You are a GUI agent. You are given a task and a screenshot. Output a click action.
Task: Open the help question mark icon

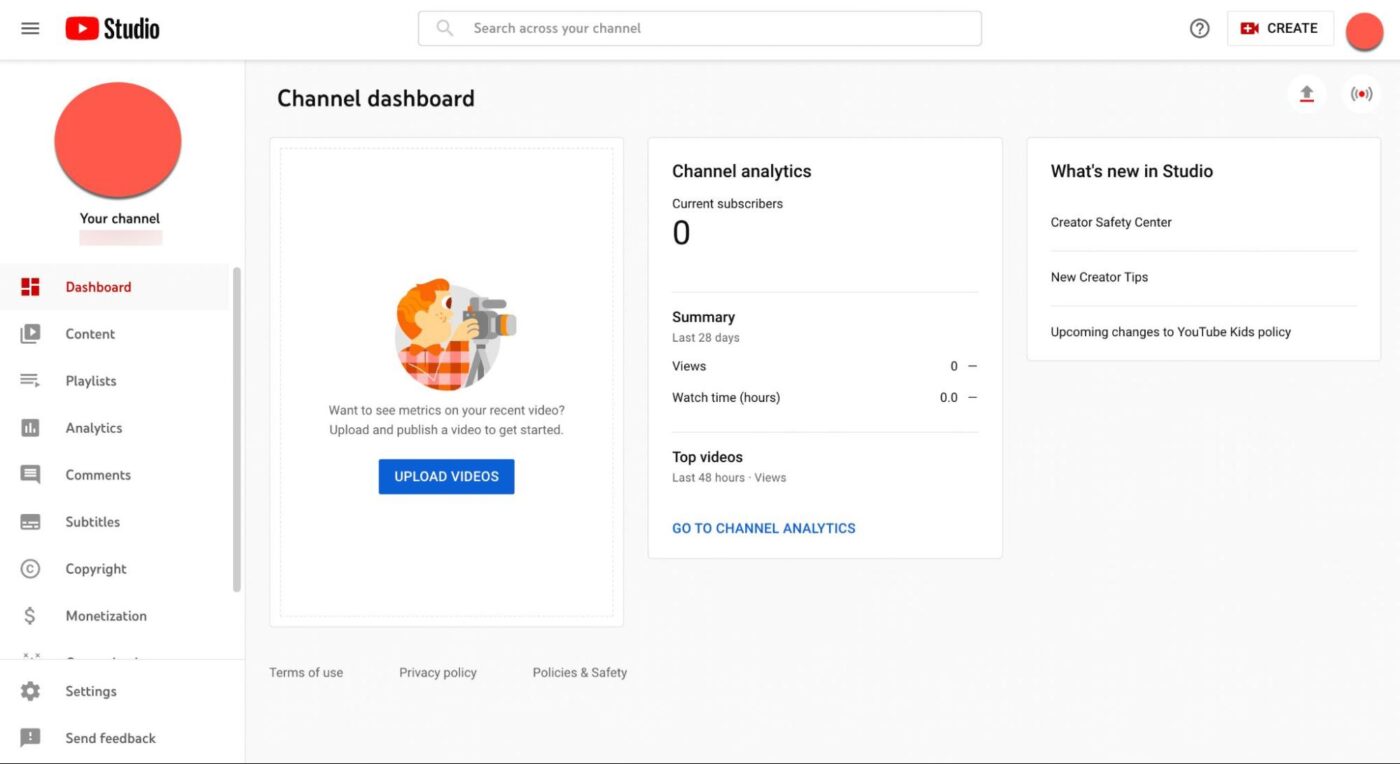click(1199, 29)
